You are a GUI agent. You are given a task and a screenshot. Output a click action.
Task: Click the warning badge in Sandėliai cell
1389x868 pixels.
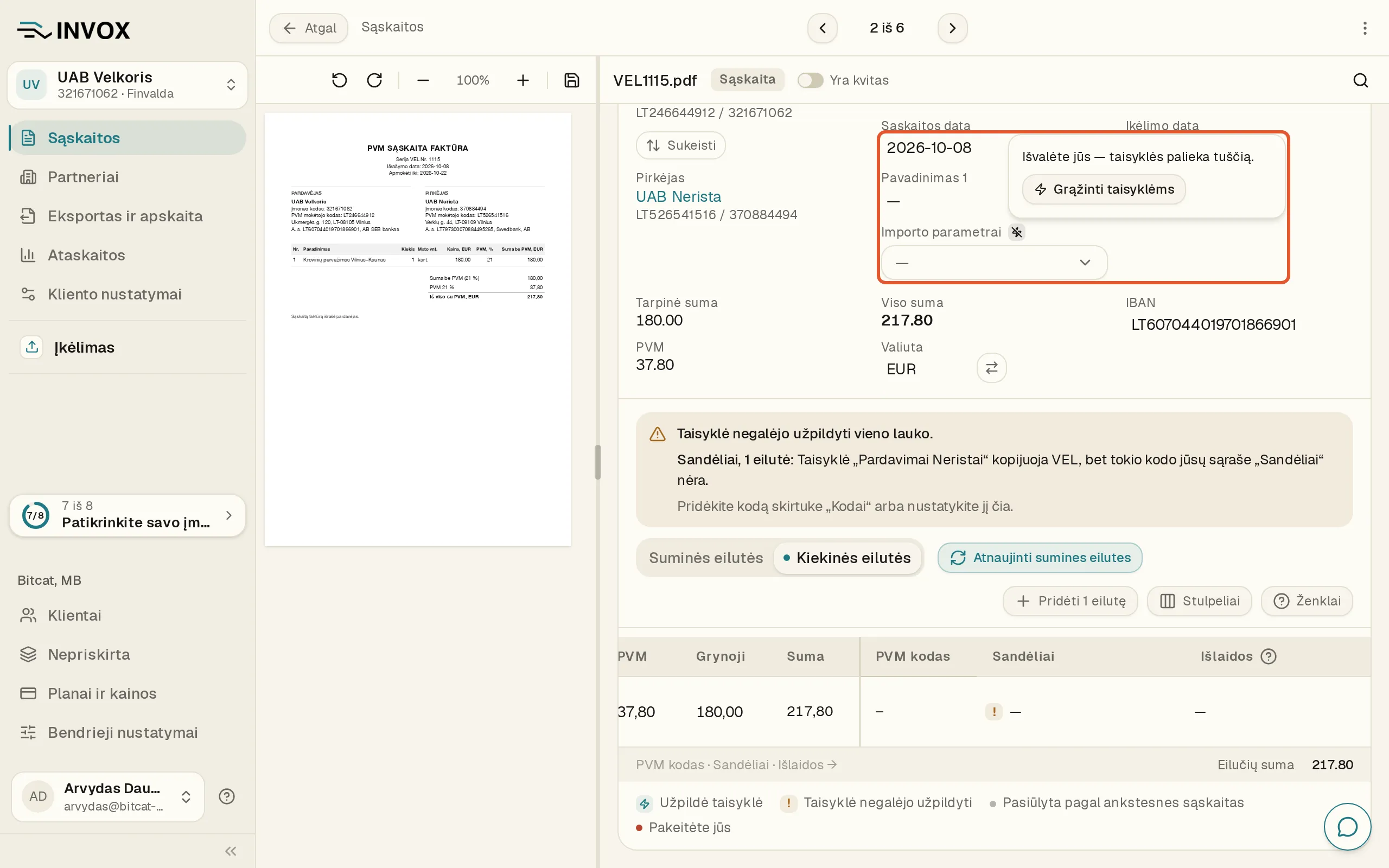click(x=993, y=711)
